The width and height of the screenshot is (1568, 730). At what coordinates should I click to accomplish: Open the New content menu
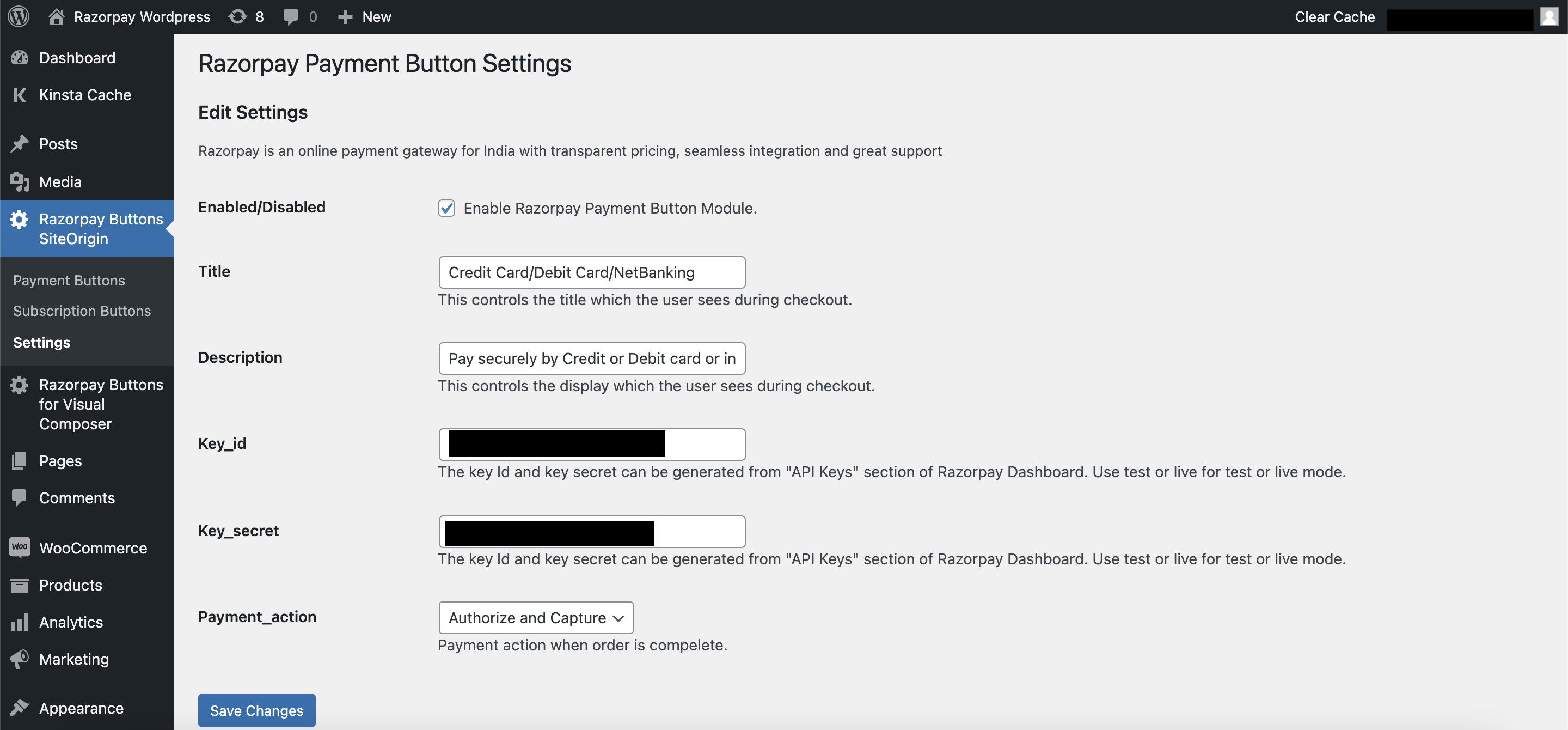tap(364, 16)
